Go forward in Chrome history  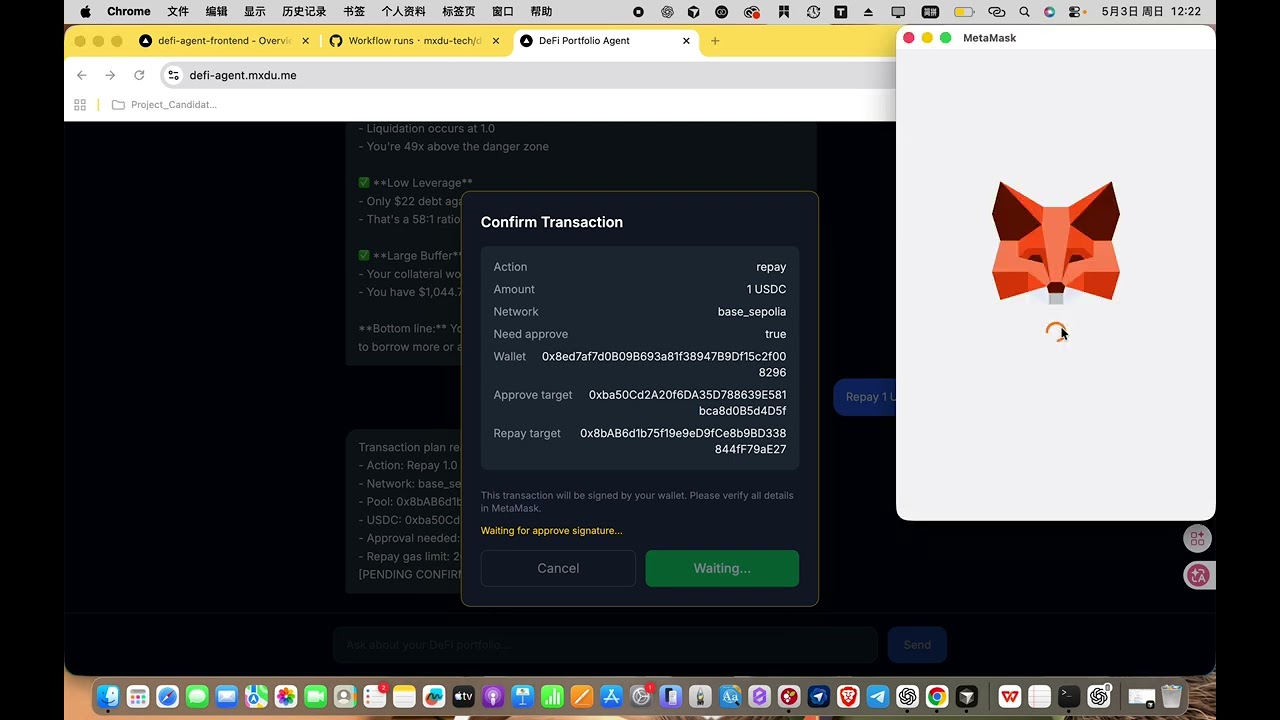(x=110, y=75)
